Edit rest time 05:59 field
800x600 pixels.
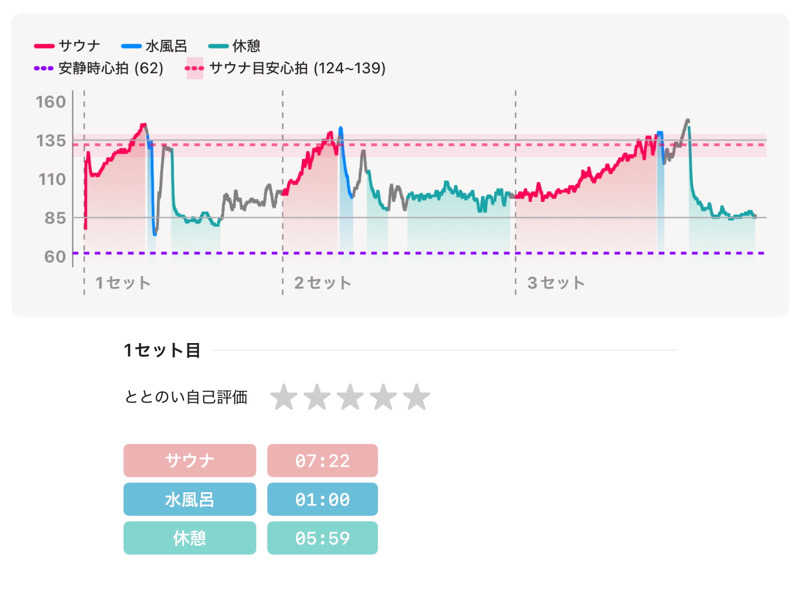(x=322, y=538)
